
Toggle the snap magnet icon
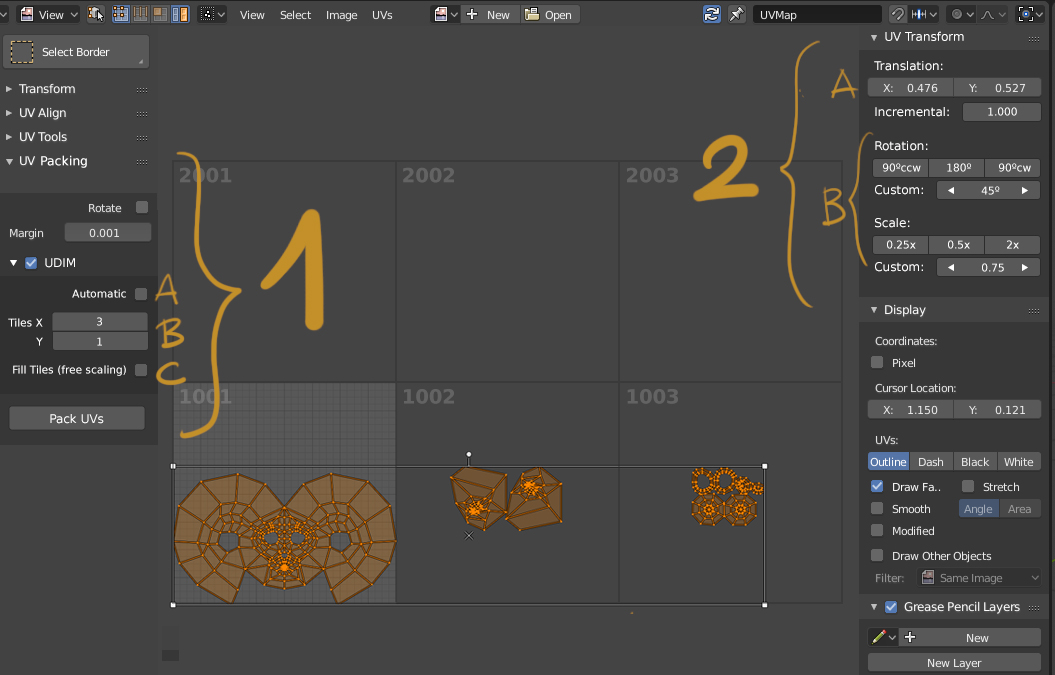898,14
